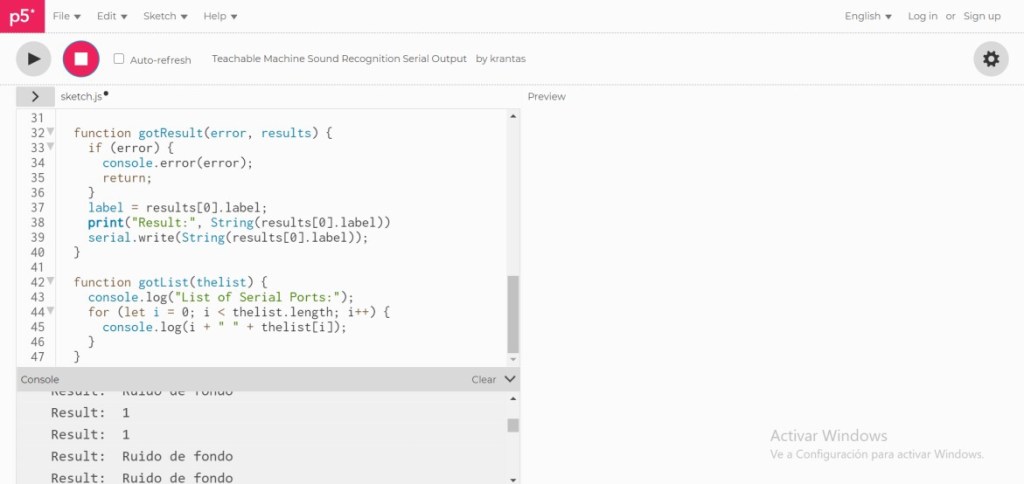Open the Help menu

coord(220,16)
